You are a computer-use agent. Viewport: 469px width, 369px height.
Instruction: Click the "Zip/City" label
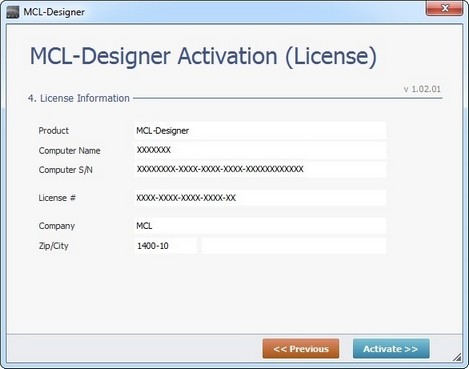[54, 246]
